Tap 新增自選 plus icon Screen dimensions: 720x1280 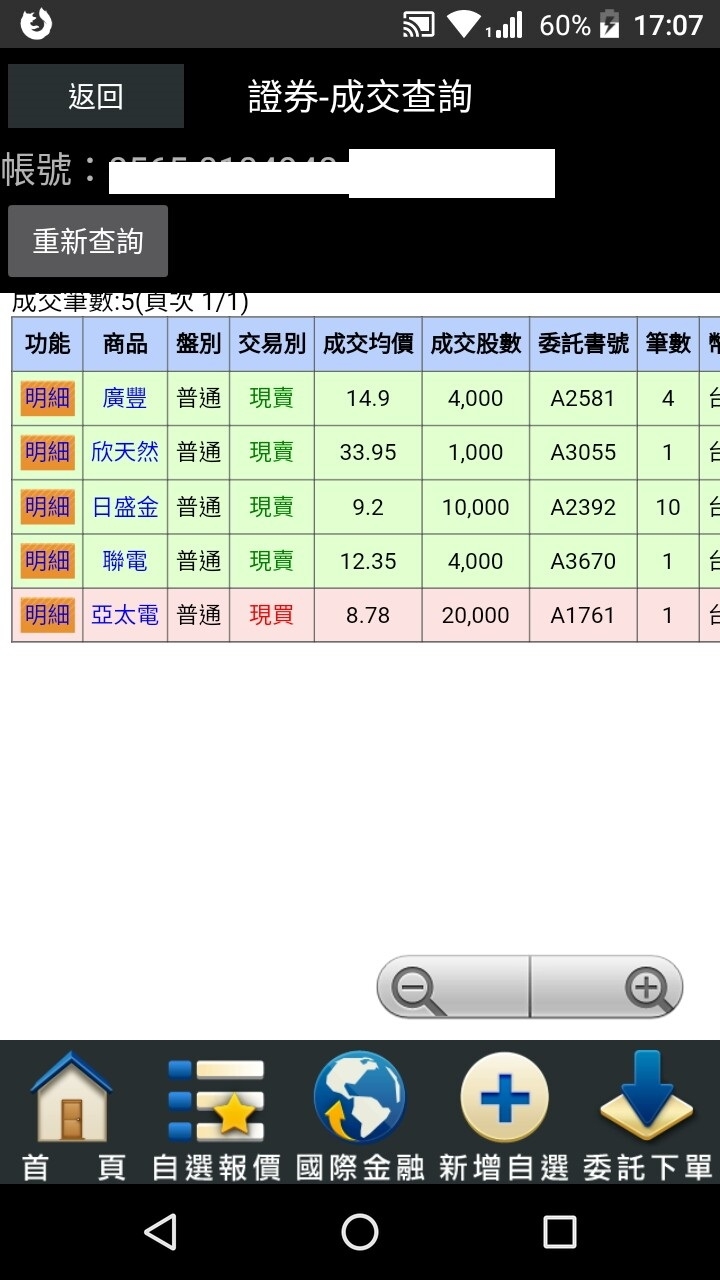(x=504, y=1116)
